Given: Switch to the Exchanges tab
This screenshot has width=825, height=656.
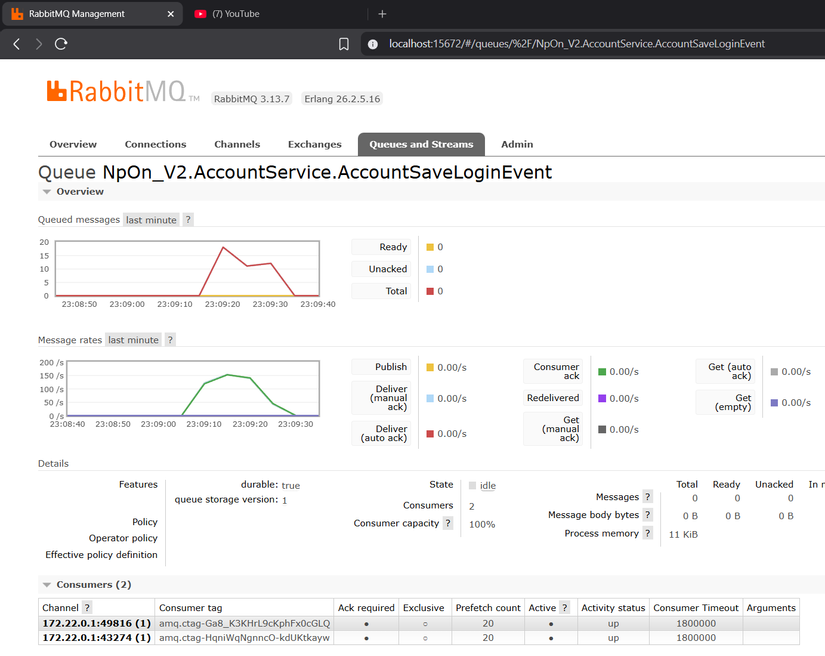Looking at the screenshot, I should tap(315, 144).
